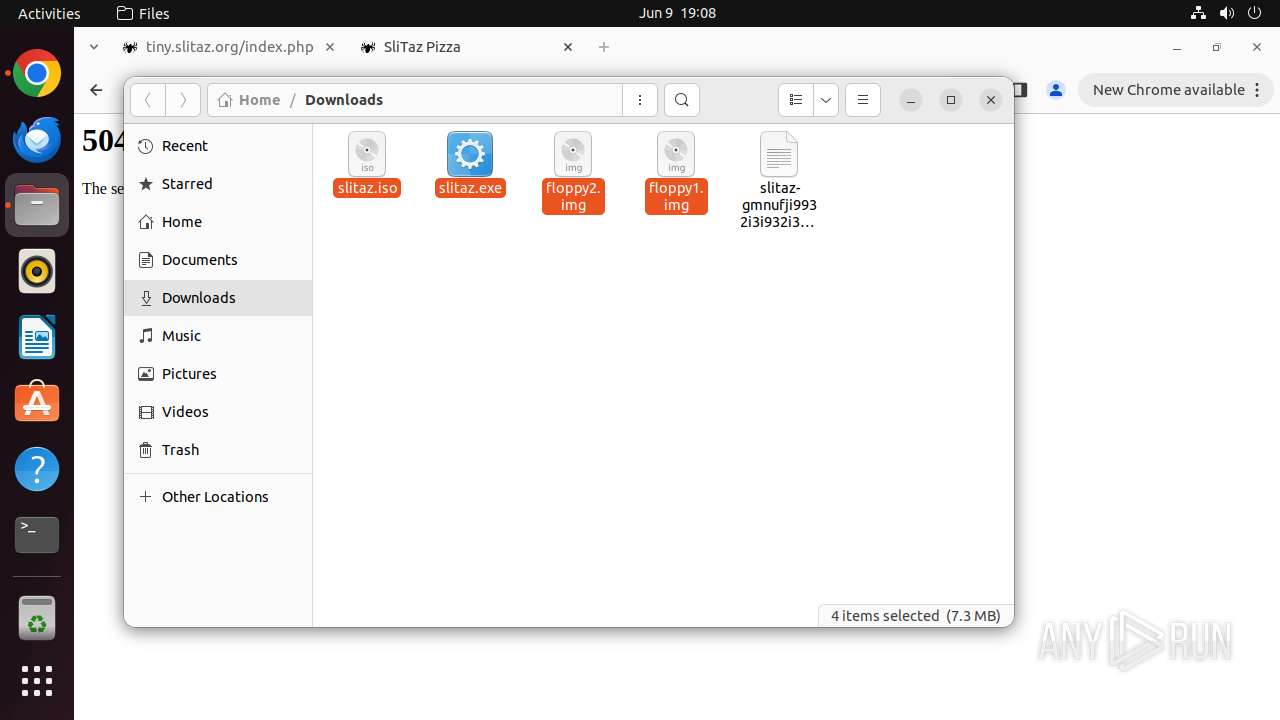The height and width of the screenshot is (720, 1280).
Task: Open the Trash icon in the dock
Action: (x=37, y=618)
